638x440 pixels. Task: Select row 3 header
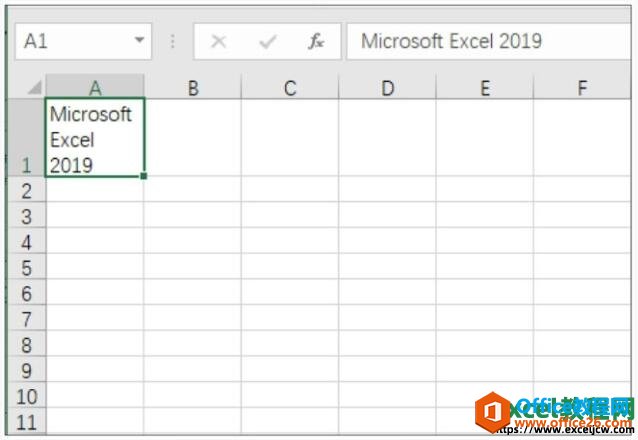(26, 215)
